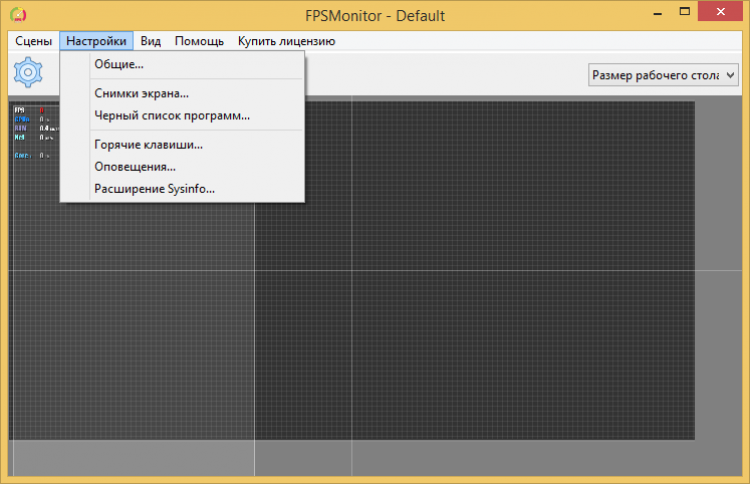Close the Настройки menu
Screen dimensions: 750x484
[96, 41]
